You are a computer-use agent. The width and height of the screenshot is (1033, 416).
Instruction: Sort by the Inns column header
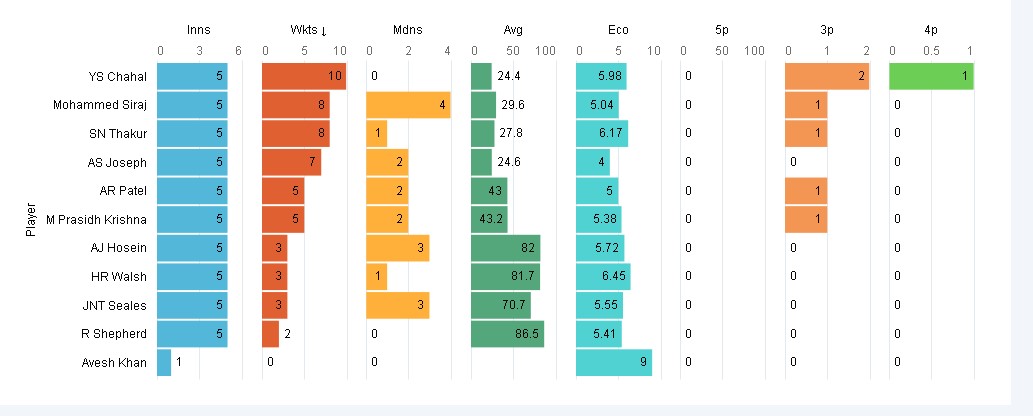tap(199, 30)
